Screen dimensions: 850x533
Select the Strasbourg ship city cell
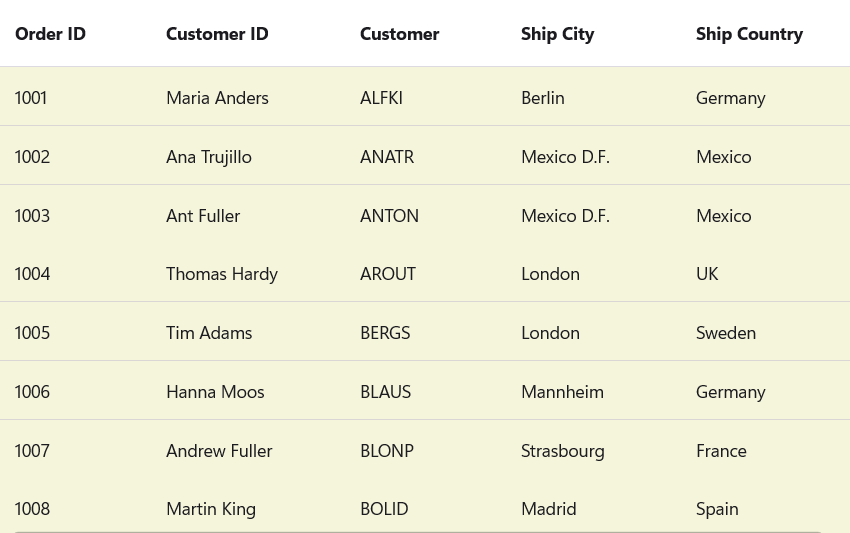pos(562,451)
